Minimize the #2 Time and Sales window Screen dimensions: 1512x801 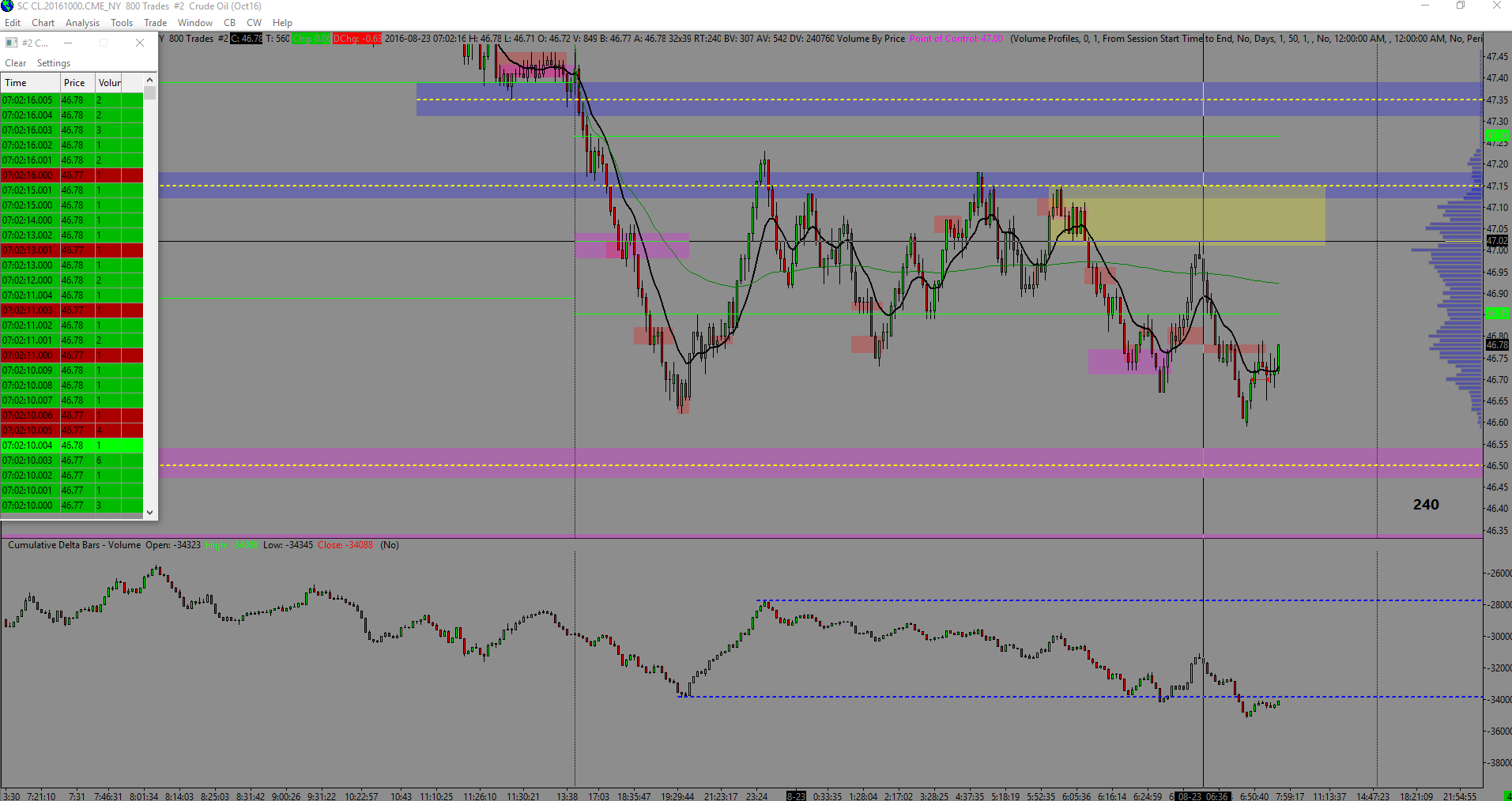(68, 43)
